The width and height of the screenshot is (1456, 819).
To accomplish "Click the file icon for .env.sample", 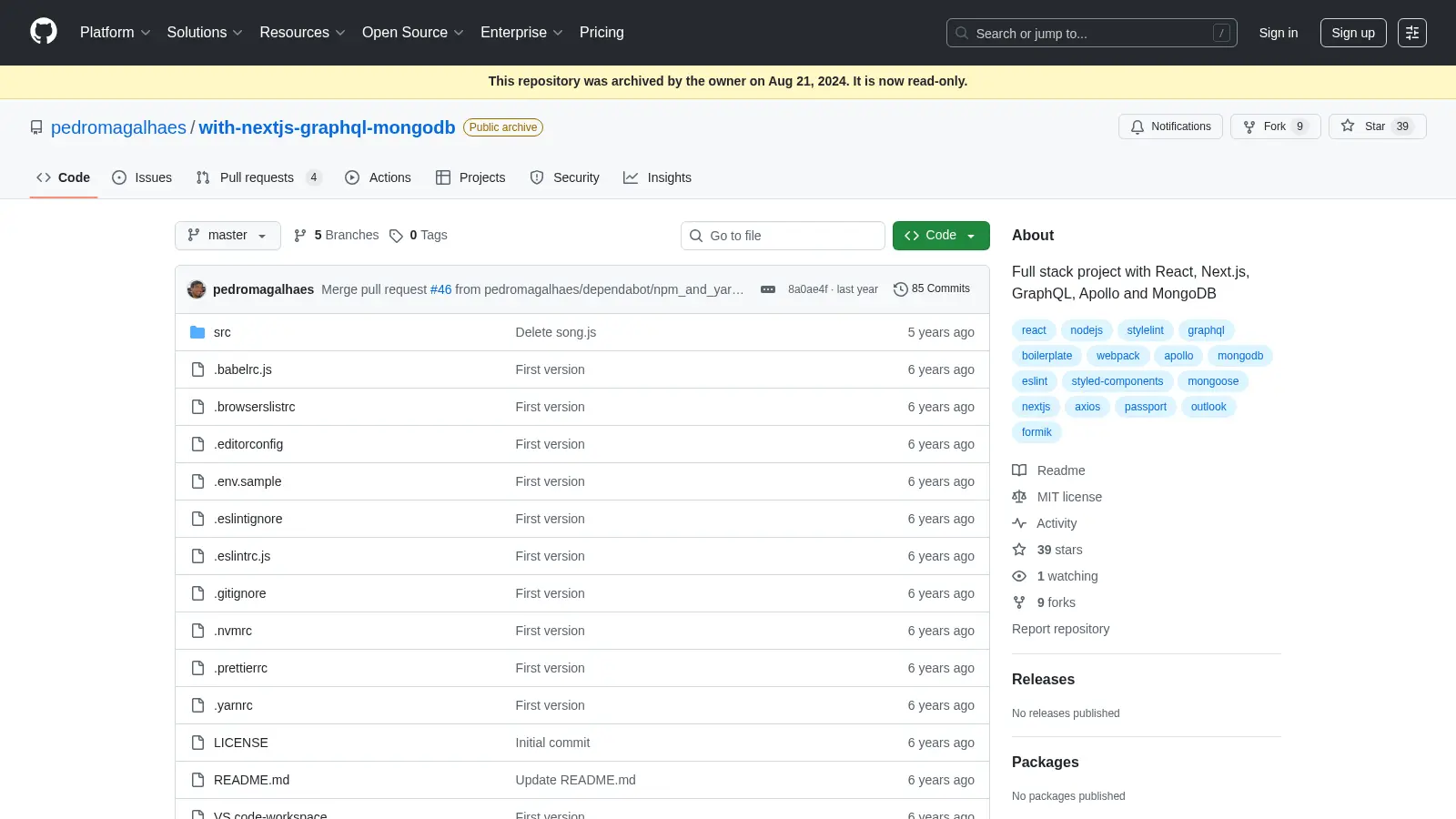I will pos(197,481).
